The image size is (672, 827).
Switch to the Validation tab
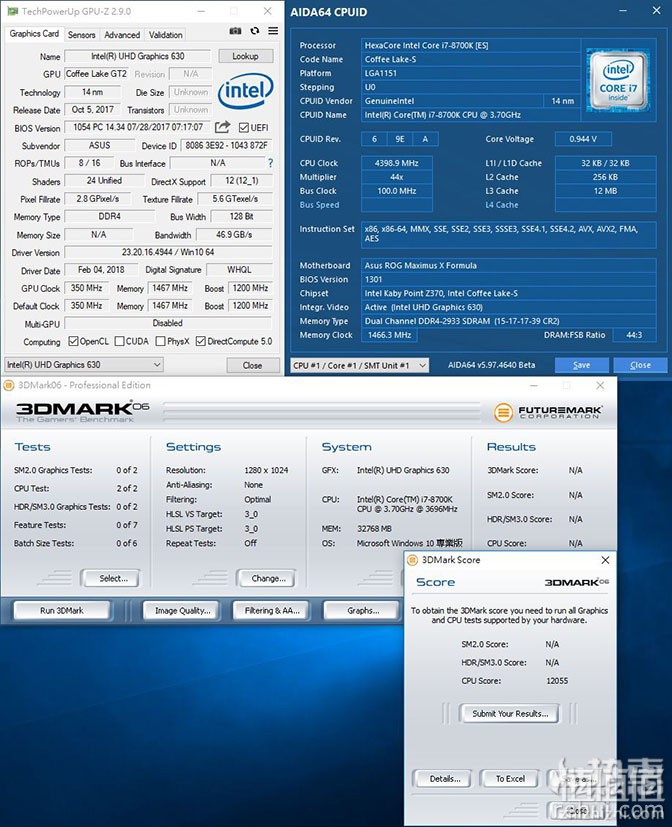click(165, 35)
